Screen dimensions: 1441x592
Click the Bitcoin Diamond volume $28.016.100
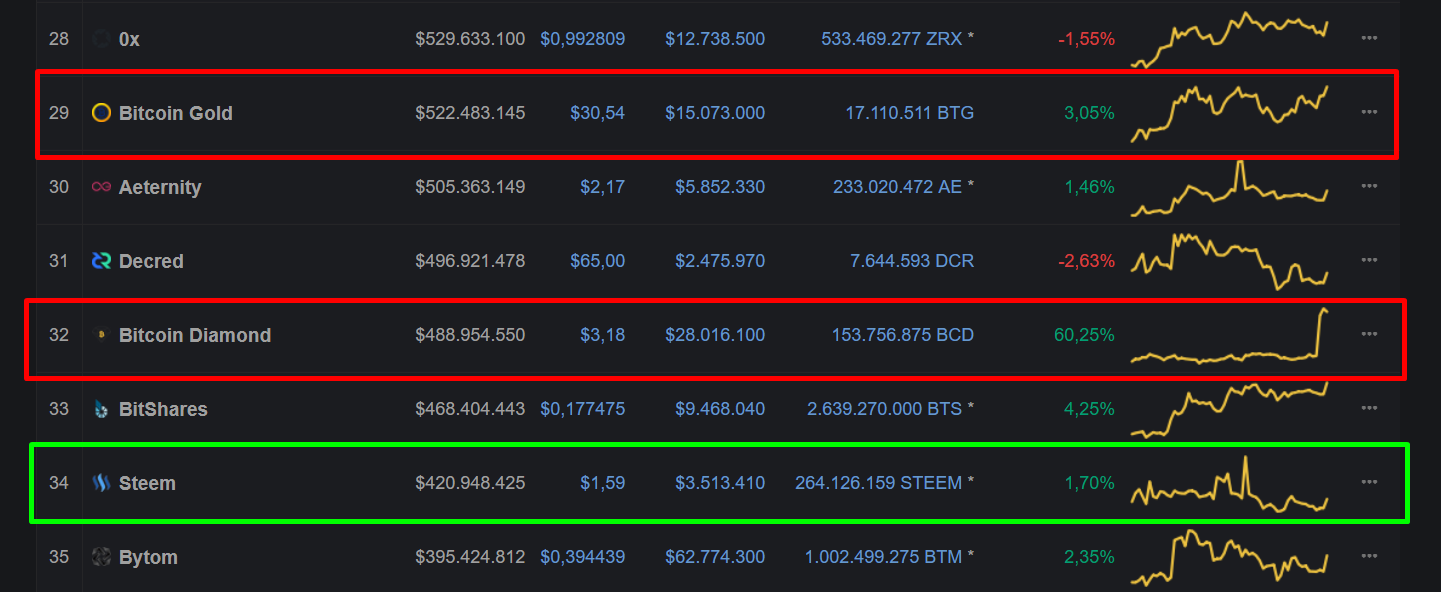(715, 335)
